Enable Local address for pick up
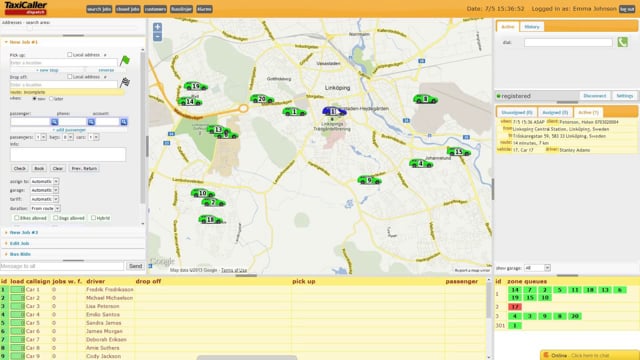The height and width of the screenshot is (360, 640). point(69,54)
